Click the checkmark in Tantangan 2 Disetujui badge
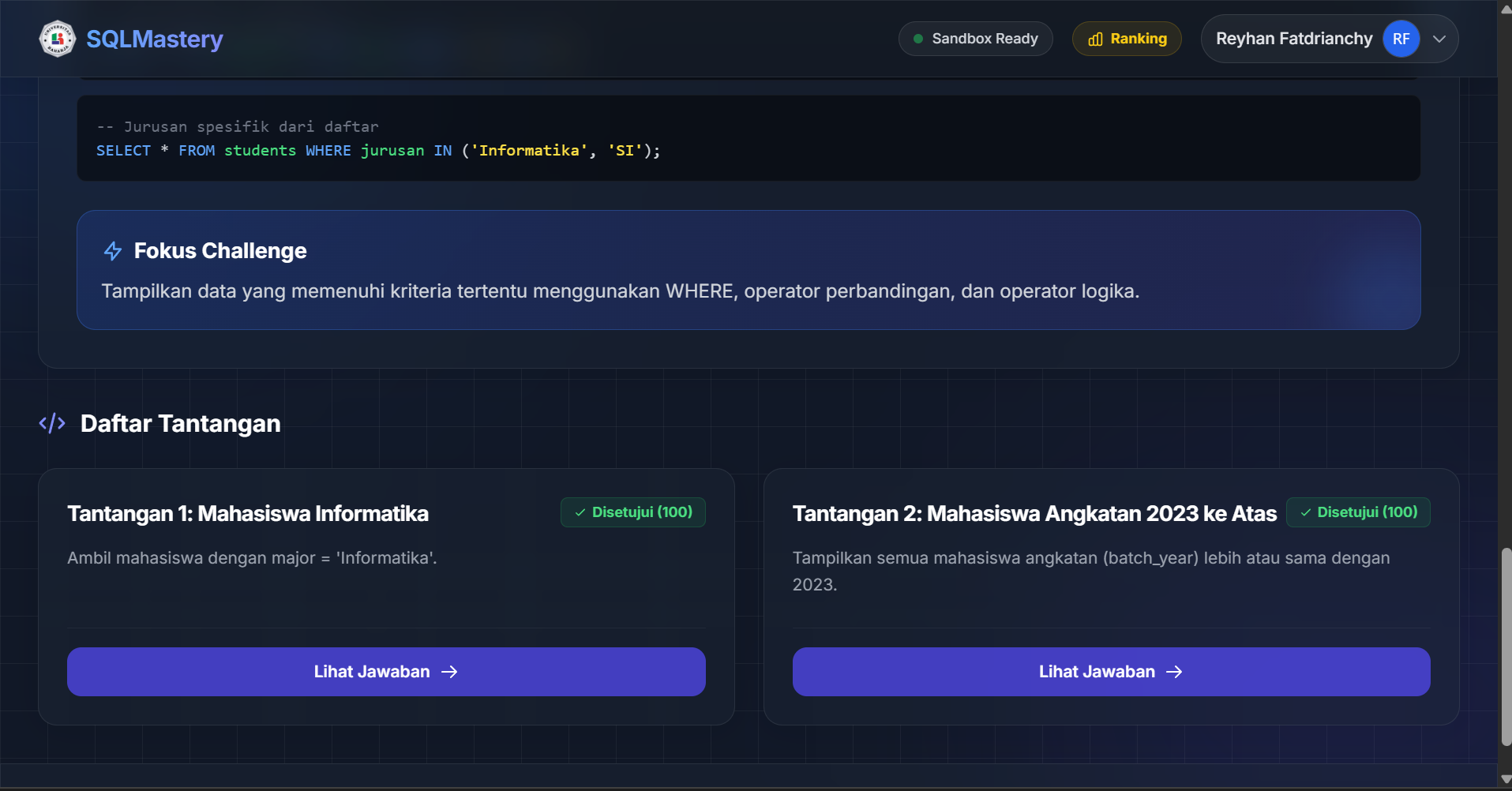This screenshot has height=791, width=1512. click(x=1305, y=512)
